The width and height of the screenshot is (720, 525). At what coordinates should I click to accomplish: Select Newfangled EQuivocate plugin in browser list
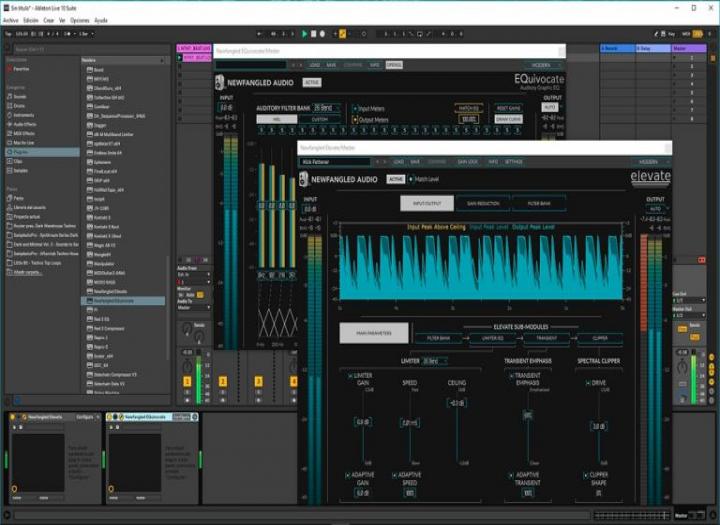(x=123, y=300)
